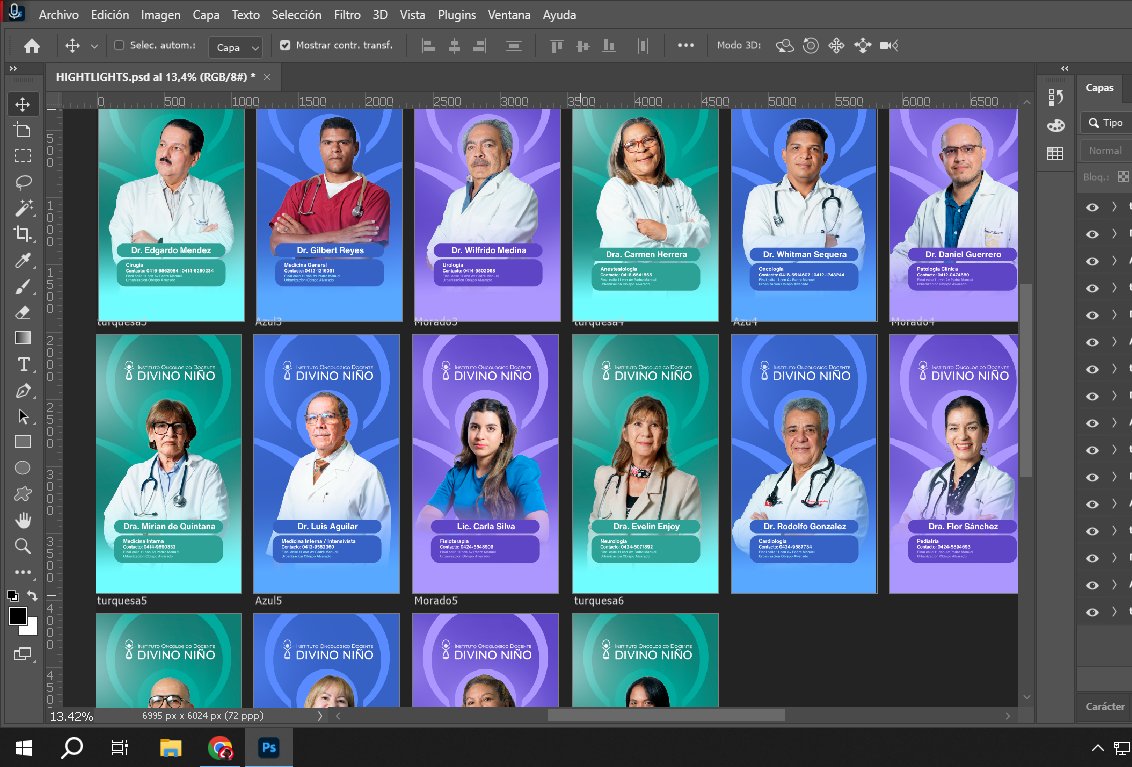The image size is (1132, 767).
Task: Select the Path Selection arrow tool
Action: tap(23, 417)
